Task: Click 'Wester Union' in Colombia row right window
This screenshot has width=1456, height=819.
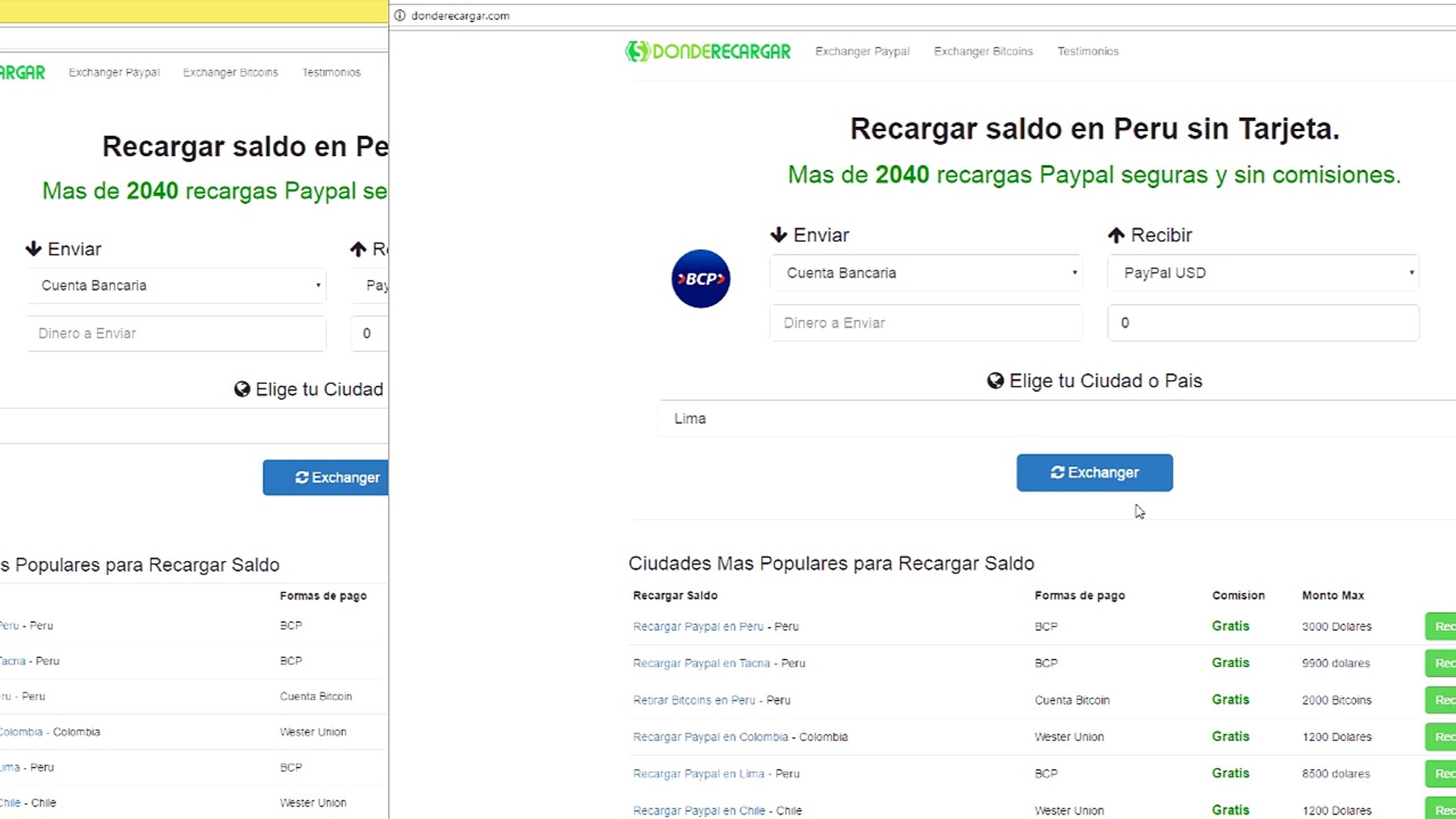Action: tap(1069, 736)
